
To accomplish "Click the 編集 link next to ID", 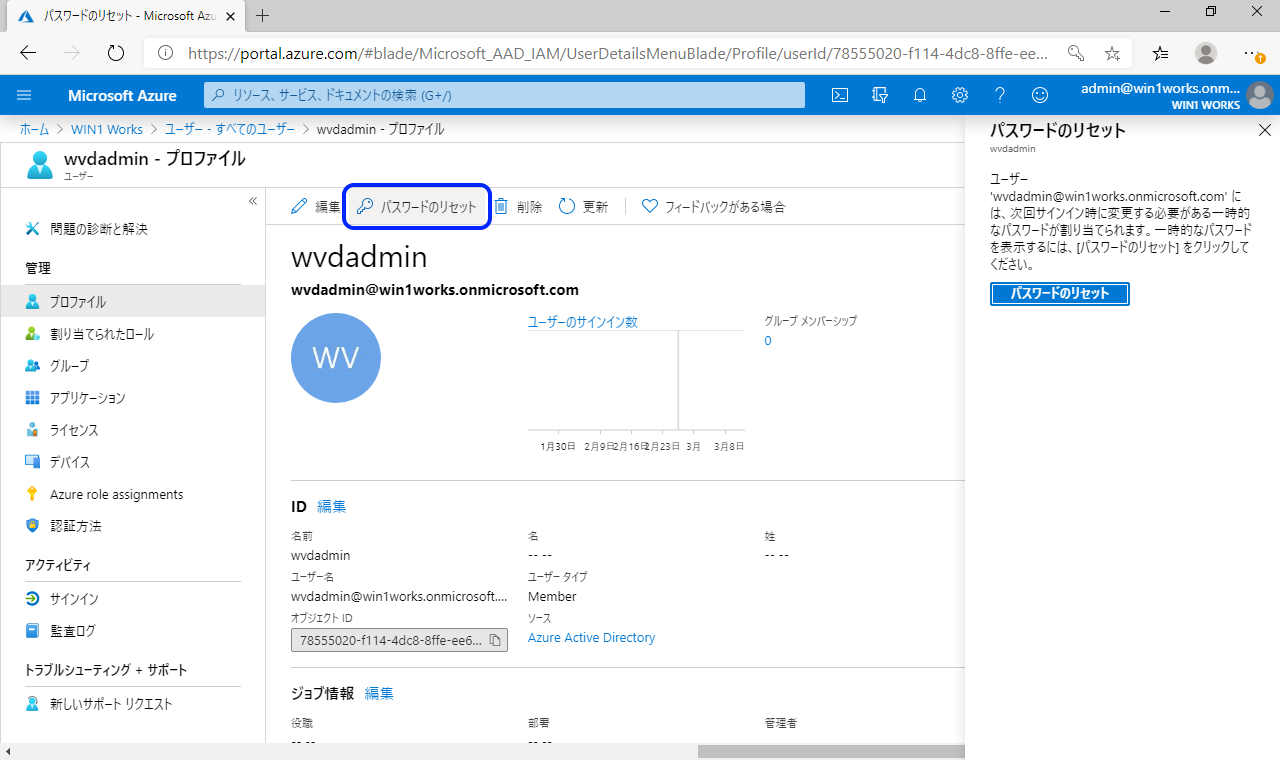I will tap(332, 507).
